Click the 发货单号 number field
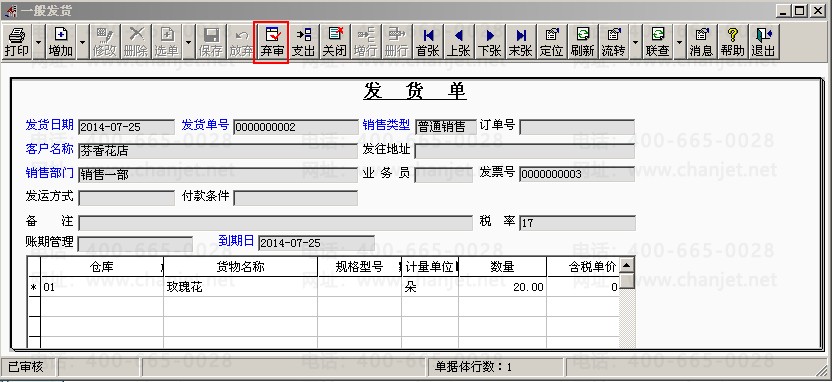This screenshot has height=382, width=832. coord(296,127)
